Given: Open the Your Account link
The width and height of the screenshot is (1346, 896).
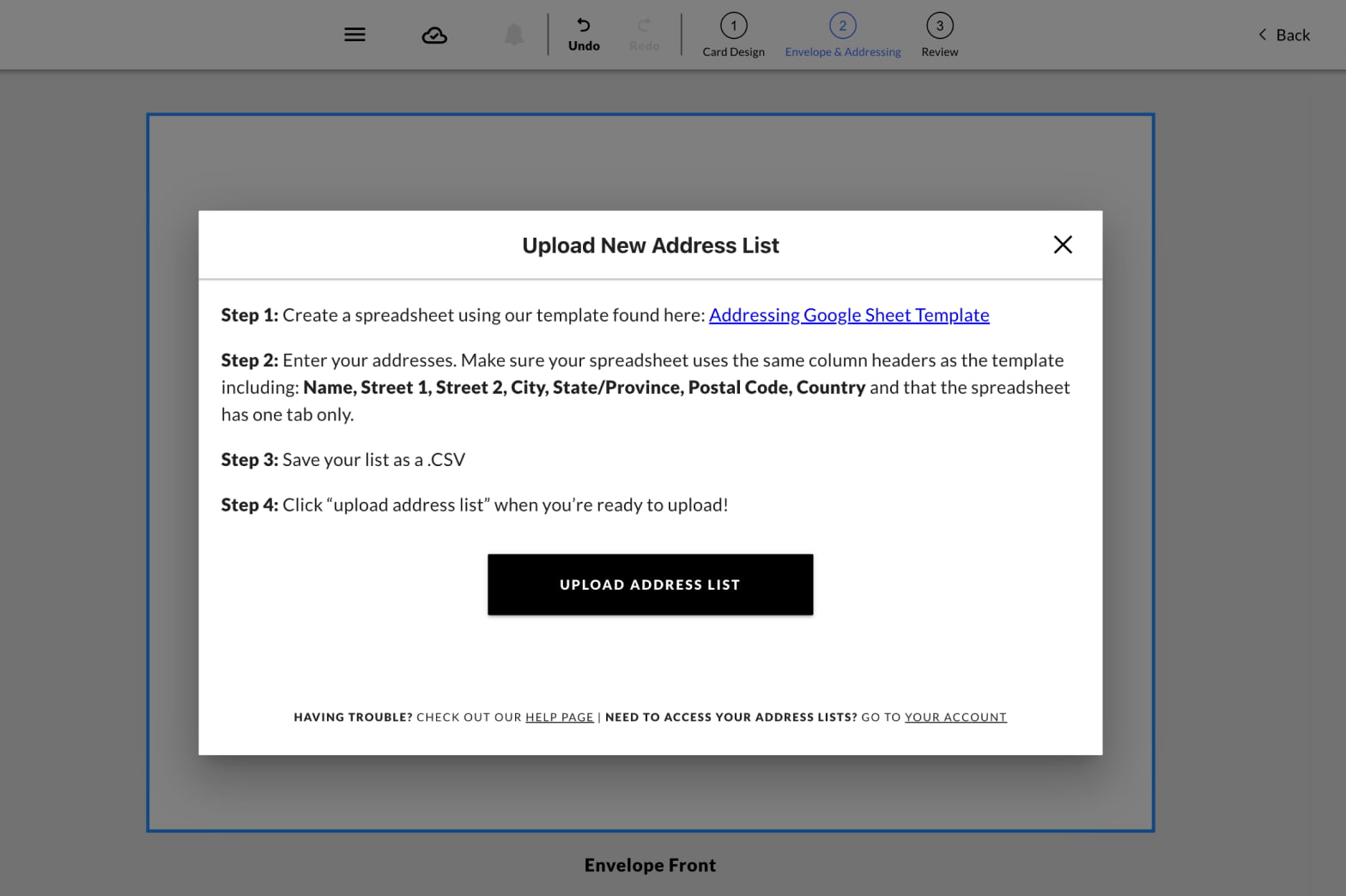Looking at the screenshot, I should point(955,717).
